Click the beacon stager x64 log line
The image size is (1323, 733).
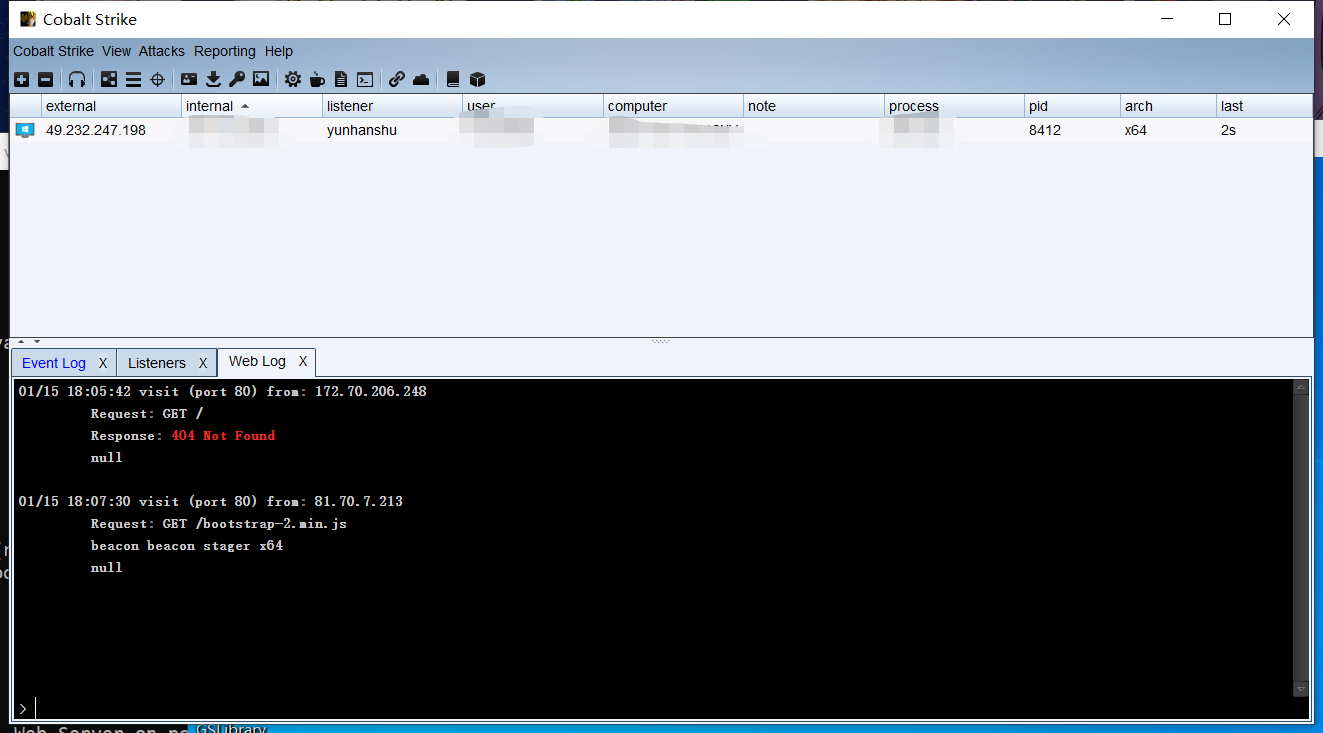[187, 545]
